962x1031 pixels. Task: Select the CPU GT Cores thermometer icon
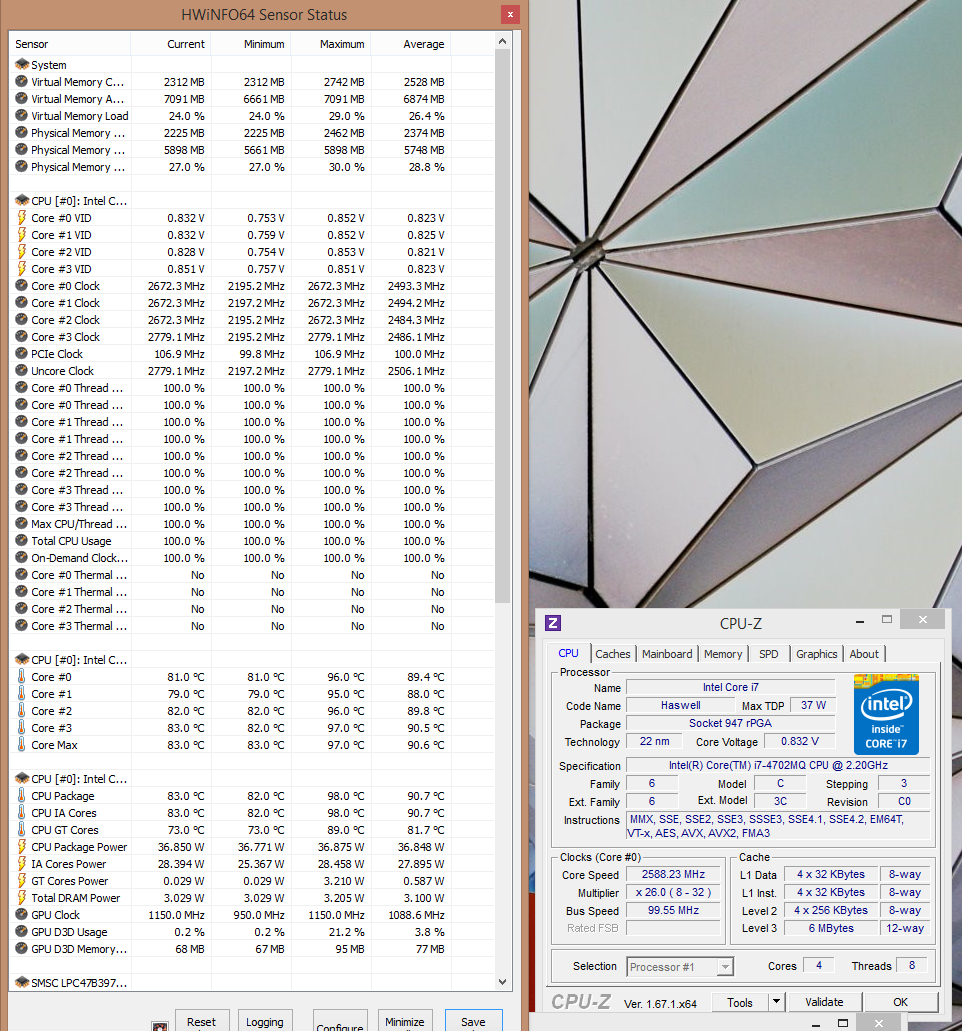(x=22, y=830)
